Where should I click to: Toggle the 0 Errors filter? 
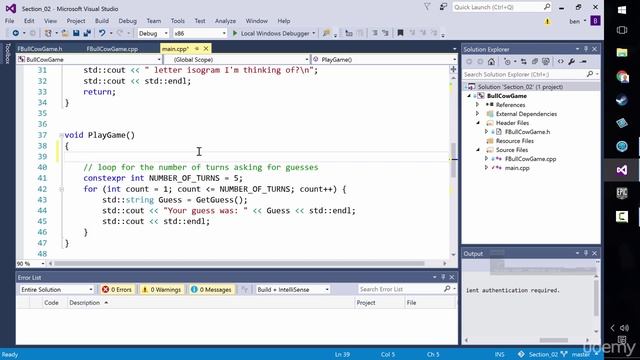117,289
